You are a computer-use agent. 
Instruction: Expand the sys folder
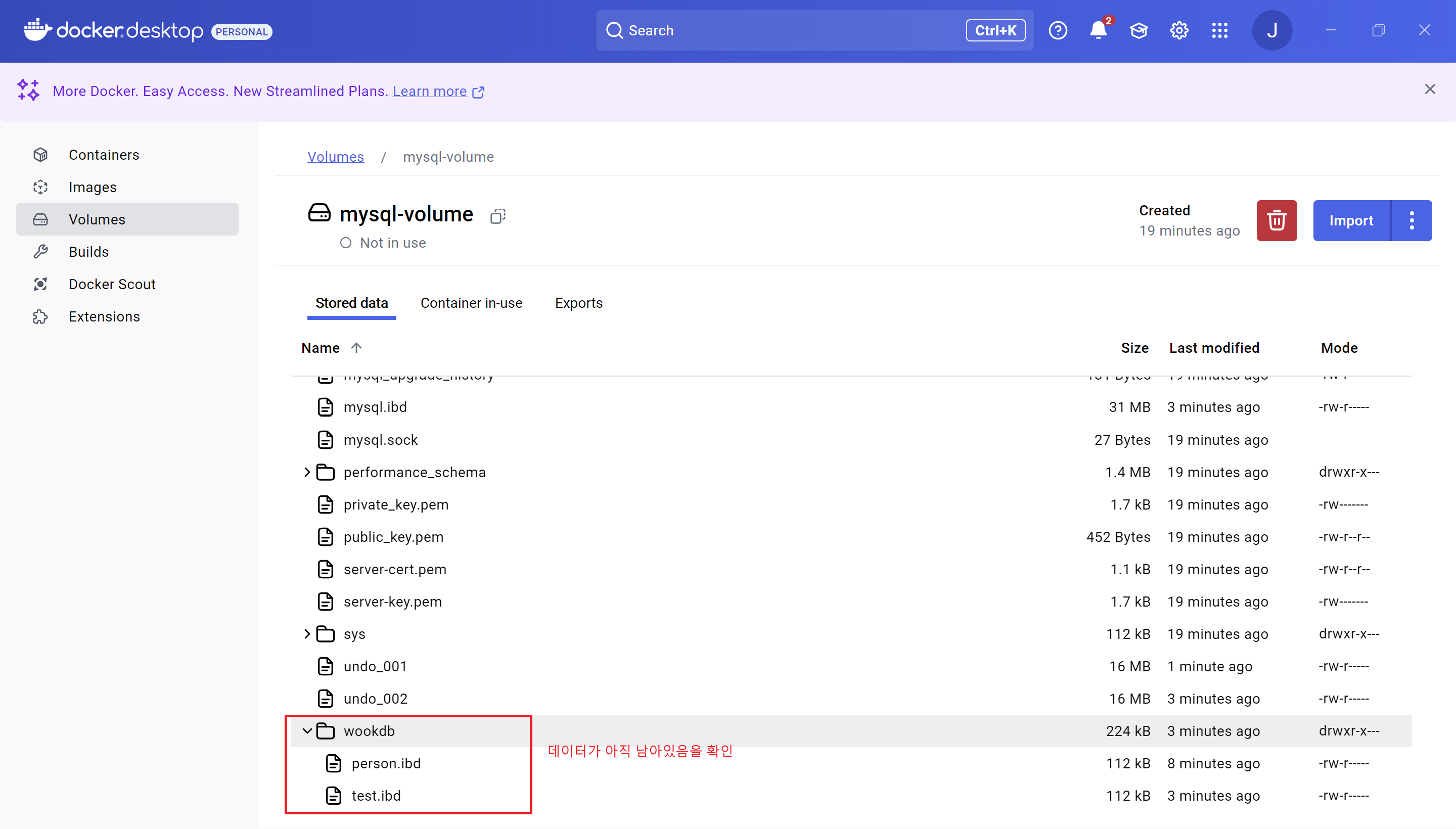pyautogui.click(x=307, y=634)
